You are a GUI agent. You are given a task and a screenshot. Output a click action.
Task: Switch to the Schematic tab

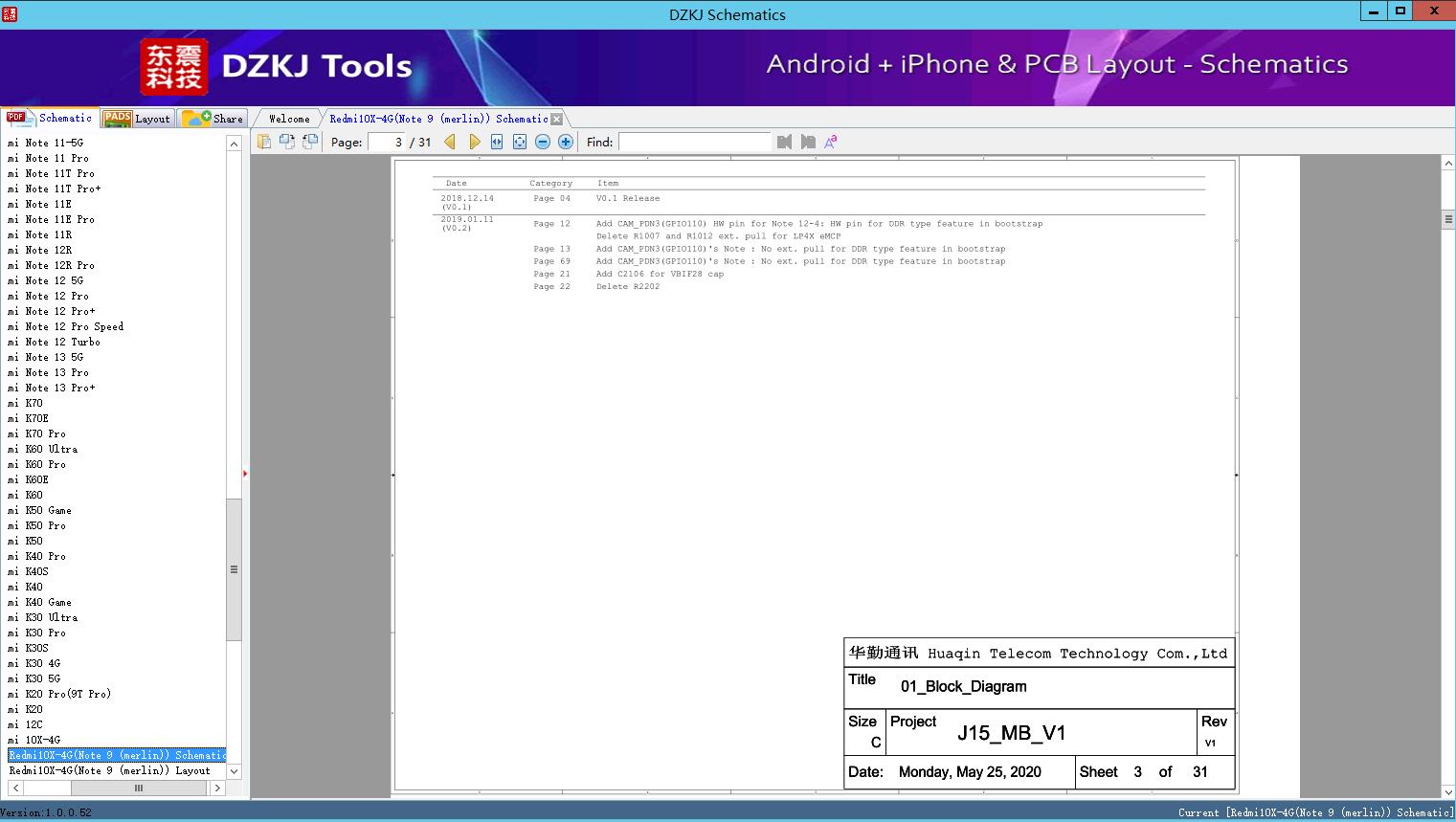coord(49,118)
